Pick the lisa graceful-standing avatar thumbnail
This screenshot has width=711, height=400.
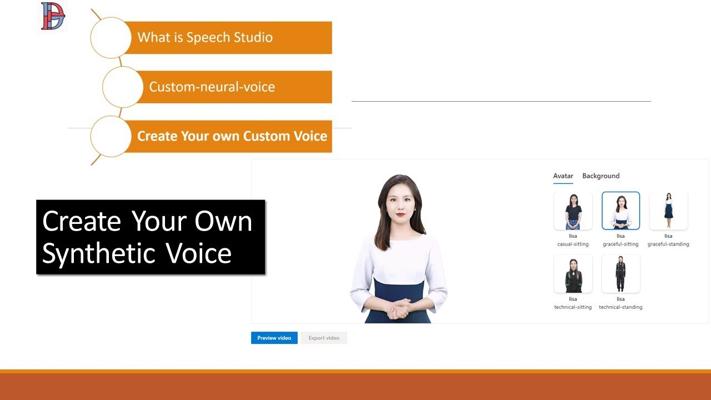668,211
